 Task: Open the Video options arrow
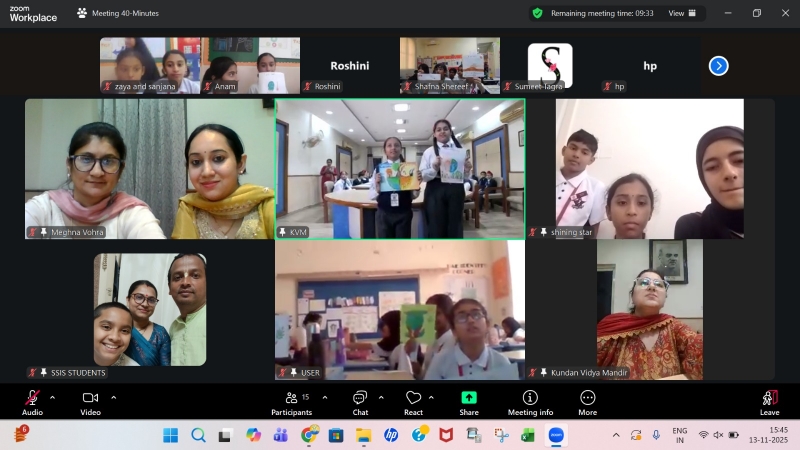pyautogui.click(x=113, y=397)
